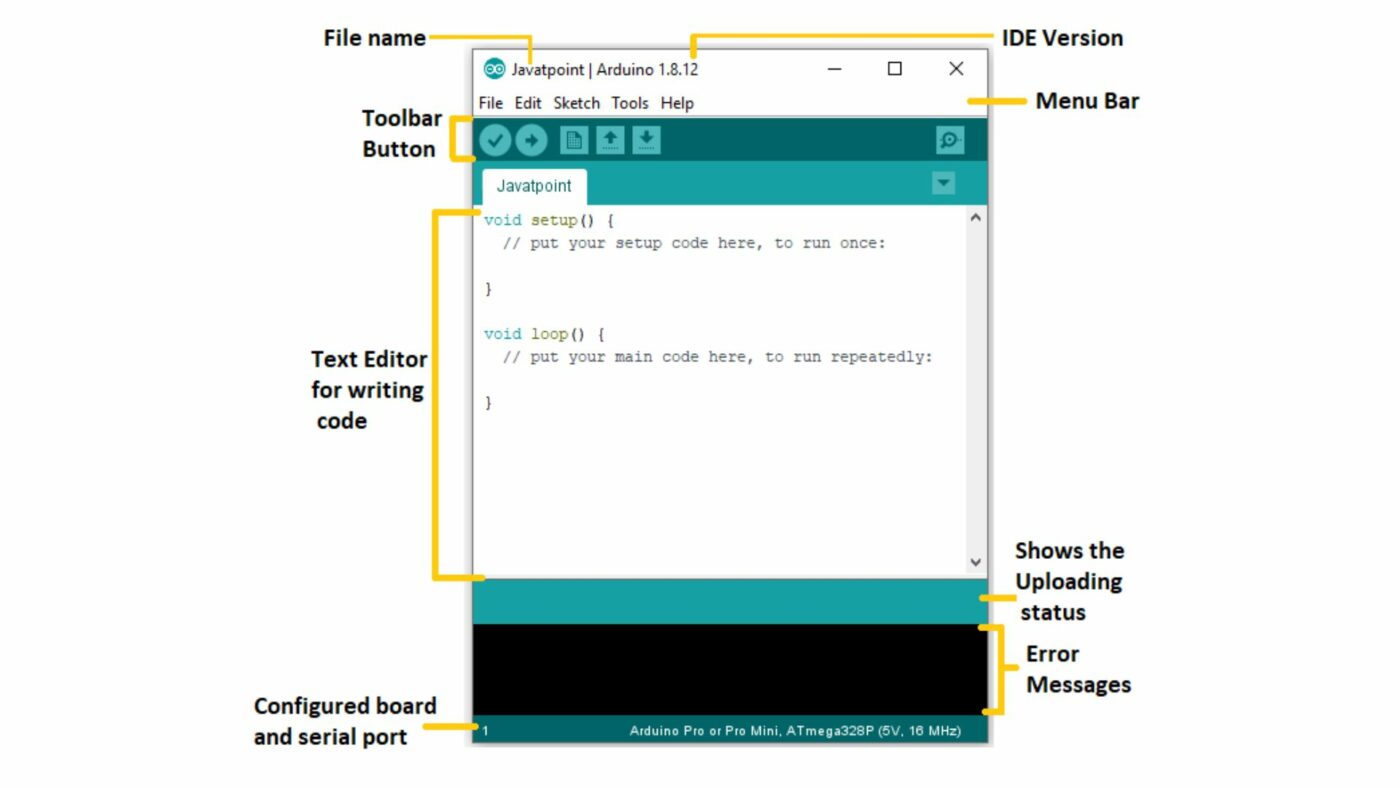The height and width of the screenshot is (788, 1400).
Task: Maximize the Arduino IDE window
Action: [895, 69]
